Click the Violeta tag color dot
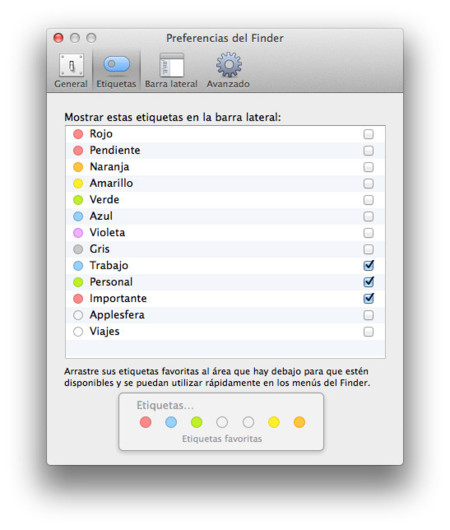 pyautogui.click(x=78, y=233)
